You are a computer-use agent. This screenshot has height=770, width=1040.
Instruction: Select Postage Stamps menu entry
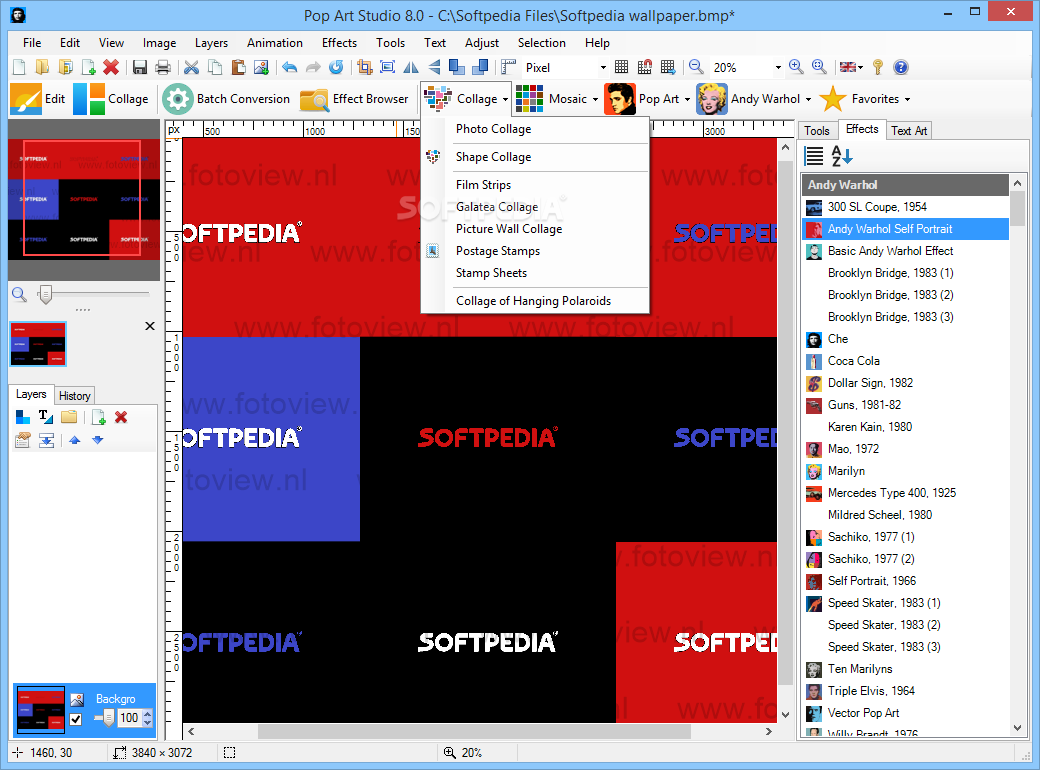pos(535,251)
